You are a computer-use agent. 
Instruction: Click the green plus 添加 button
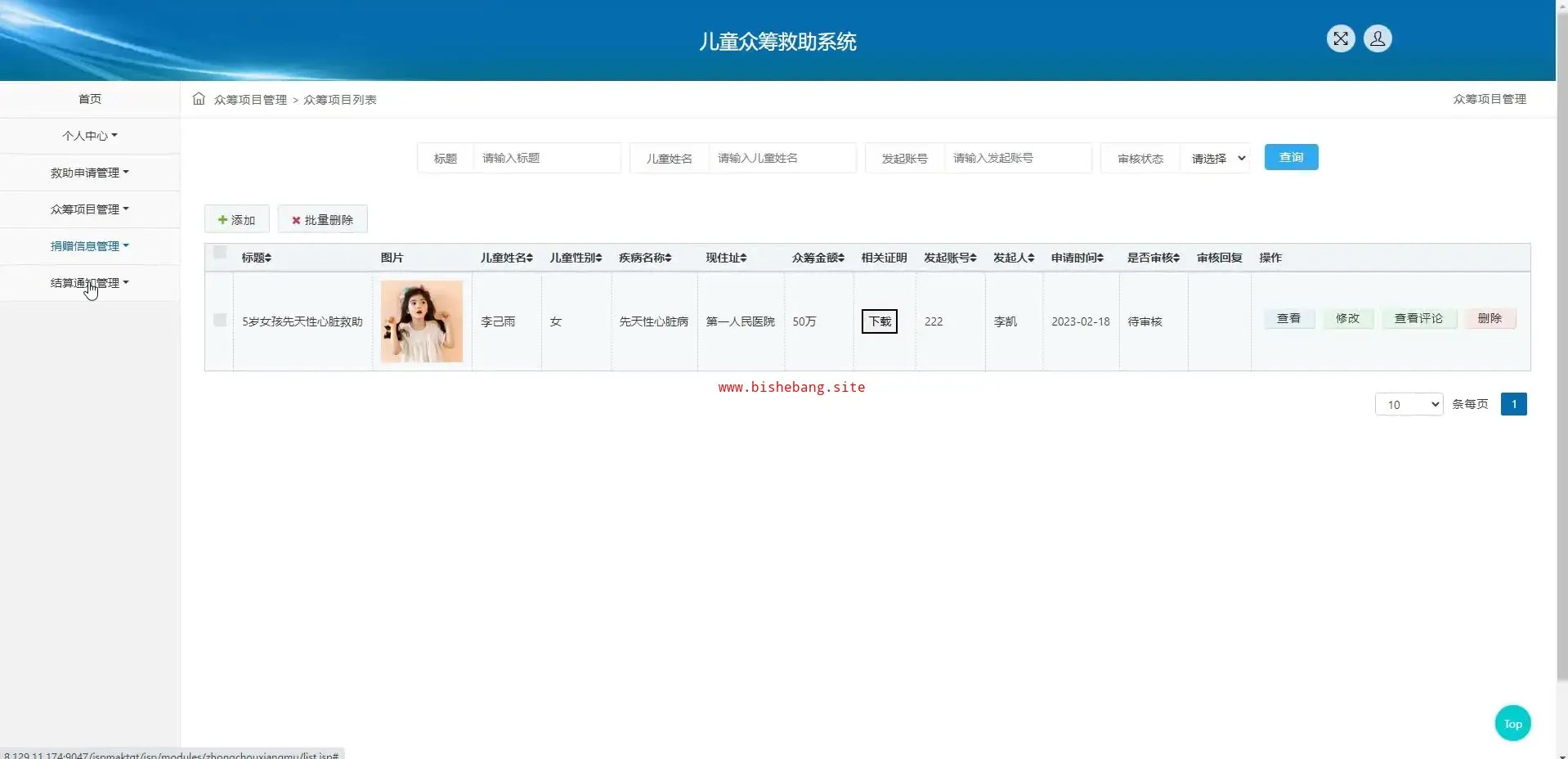click(x=236, y=219)
